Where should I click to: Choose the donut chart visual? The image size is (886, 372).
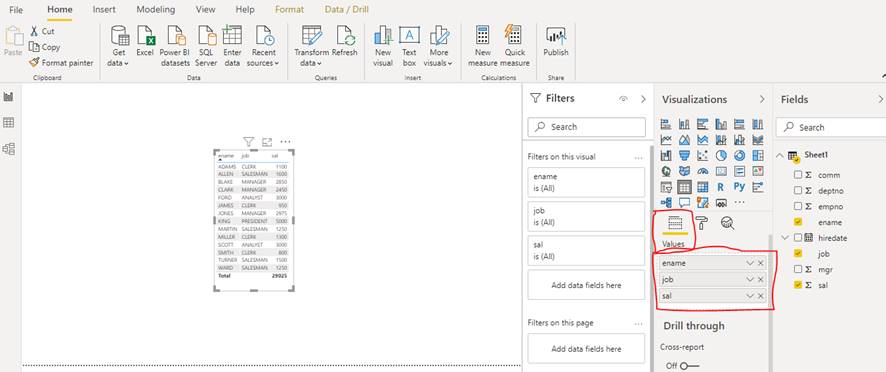coord(739,155)
